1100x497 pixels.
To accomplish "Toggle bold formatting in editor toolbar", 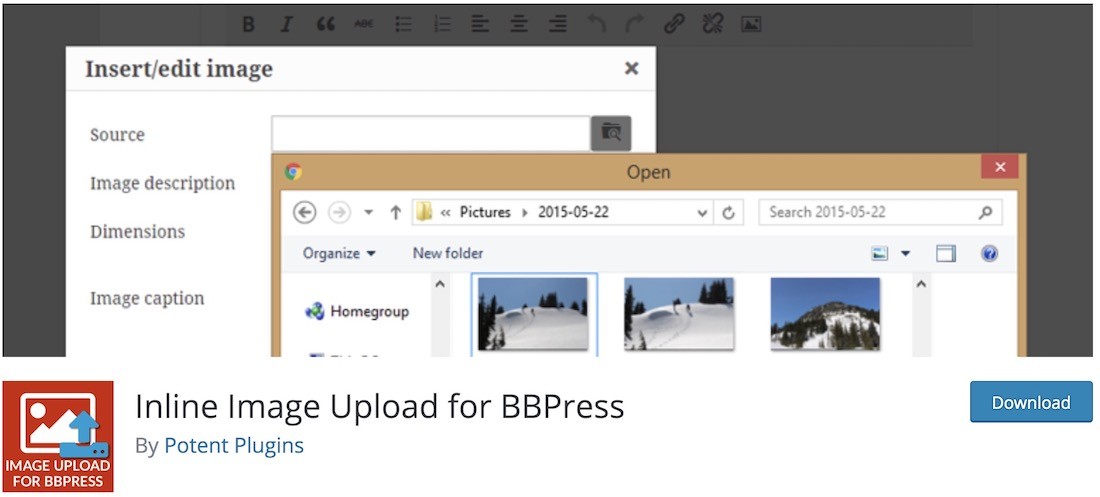I will pos(248,25).
